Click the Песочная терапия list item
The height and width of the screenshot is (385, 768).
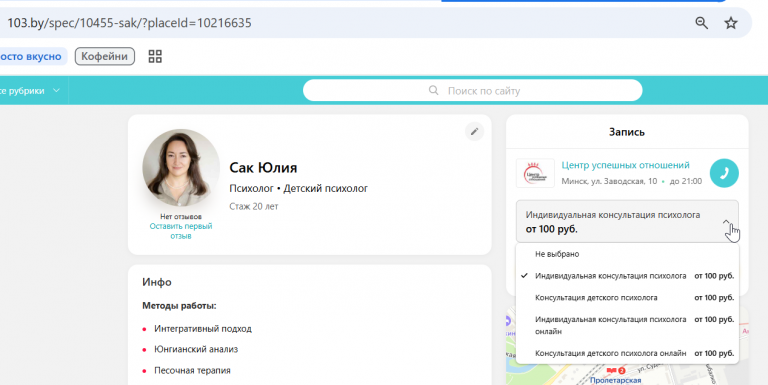coord(192,370)
